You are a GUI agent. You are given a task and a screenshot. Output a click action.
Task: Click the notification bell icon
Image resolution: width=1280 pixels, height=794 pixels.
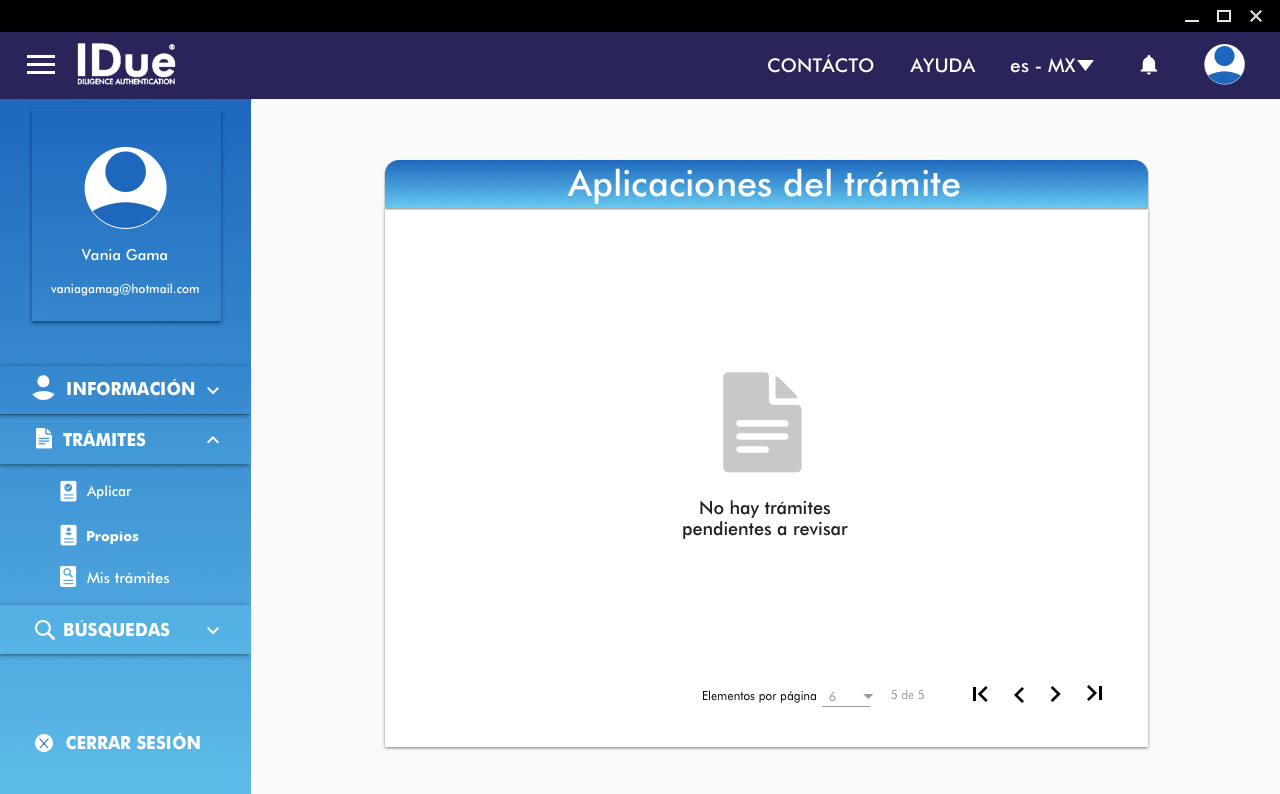pyautogui.click(x=1149, y=65)
